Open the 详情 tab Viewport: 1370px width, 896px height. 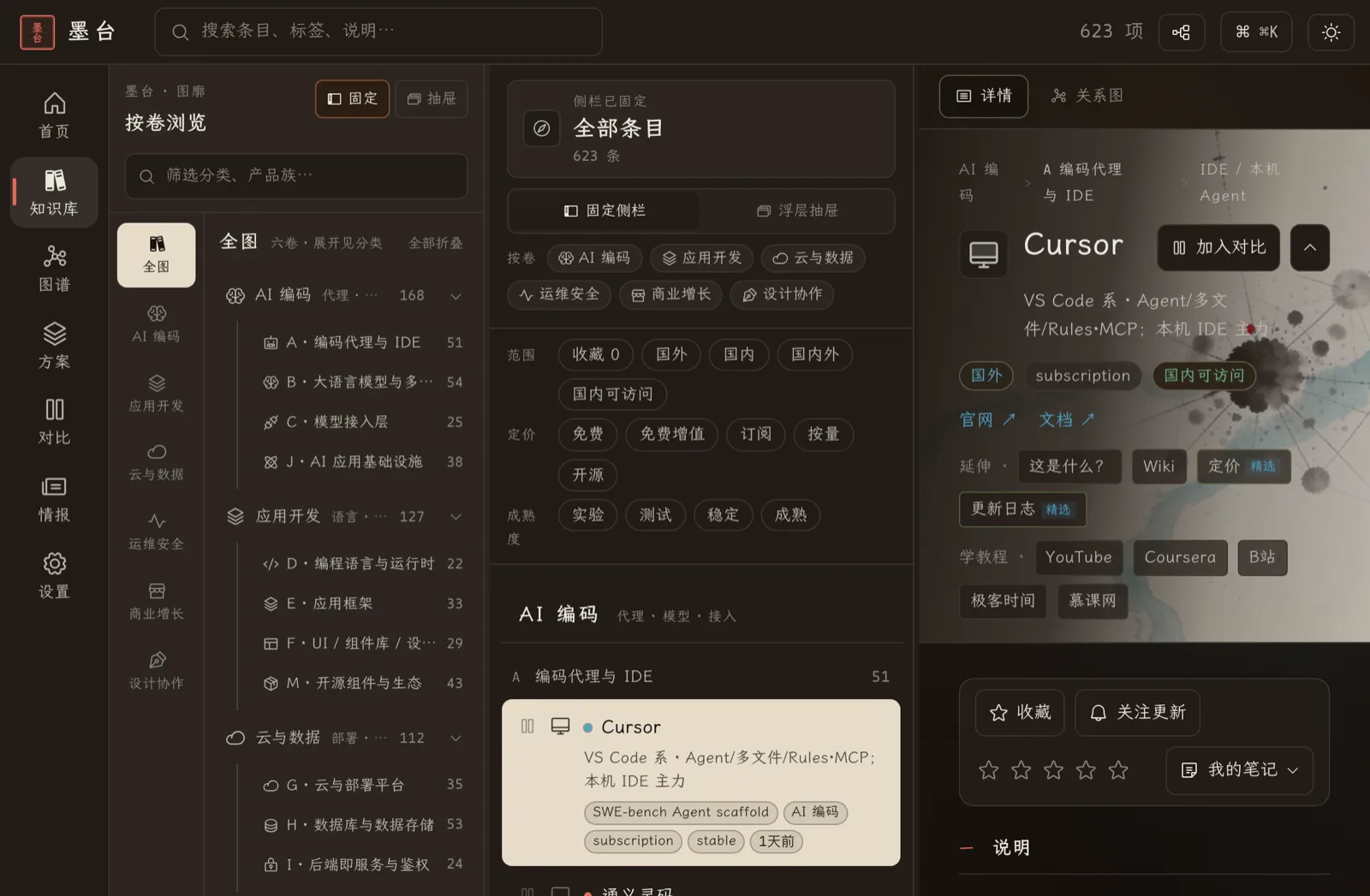click(983, 96)
